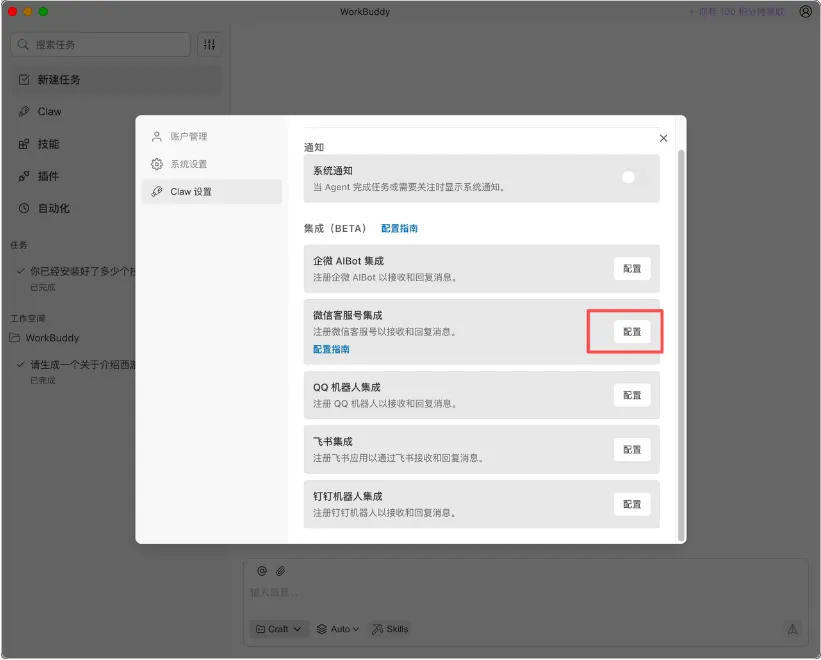Click the Skills button in composer
Image resolution: width=821 pixels, height=660 pixels.
click(390, 629)
